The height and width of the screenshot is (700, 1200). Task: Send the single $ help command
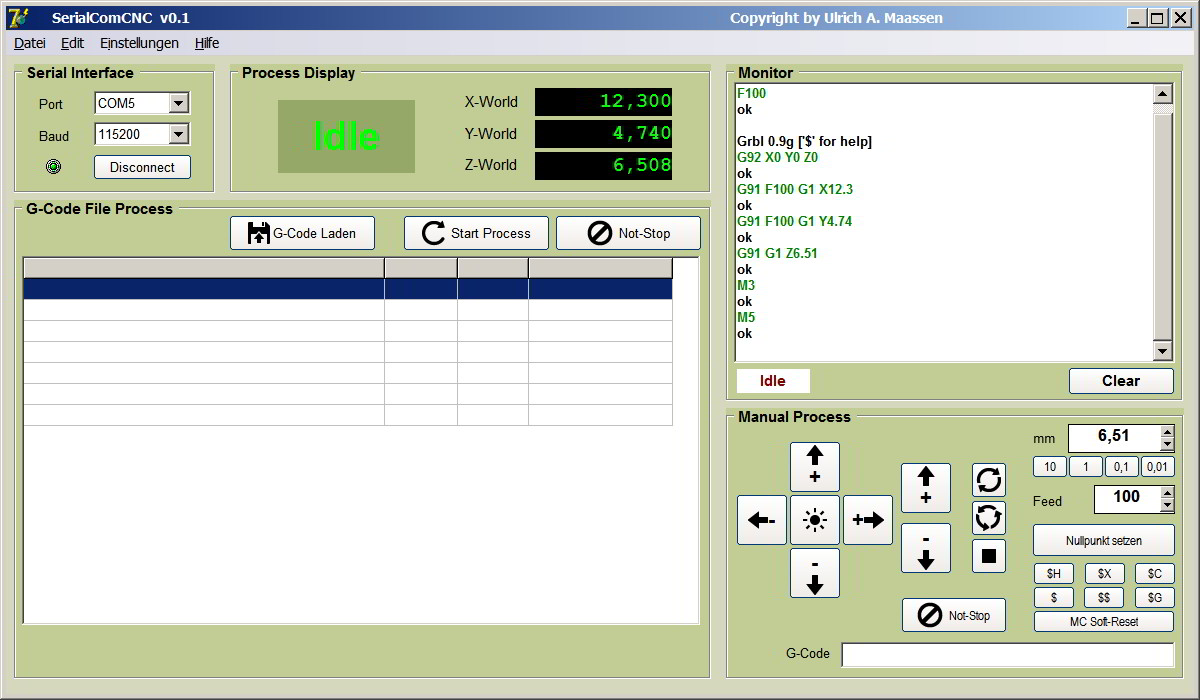tap(1053, 597)
